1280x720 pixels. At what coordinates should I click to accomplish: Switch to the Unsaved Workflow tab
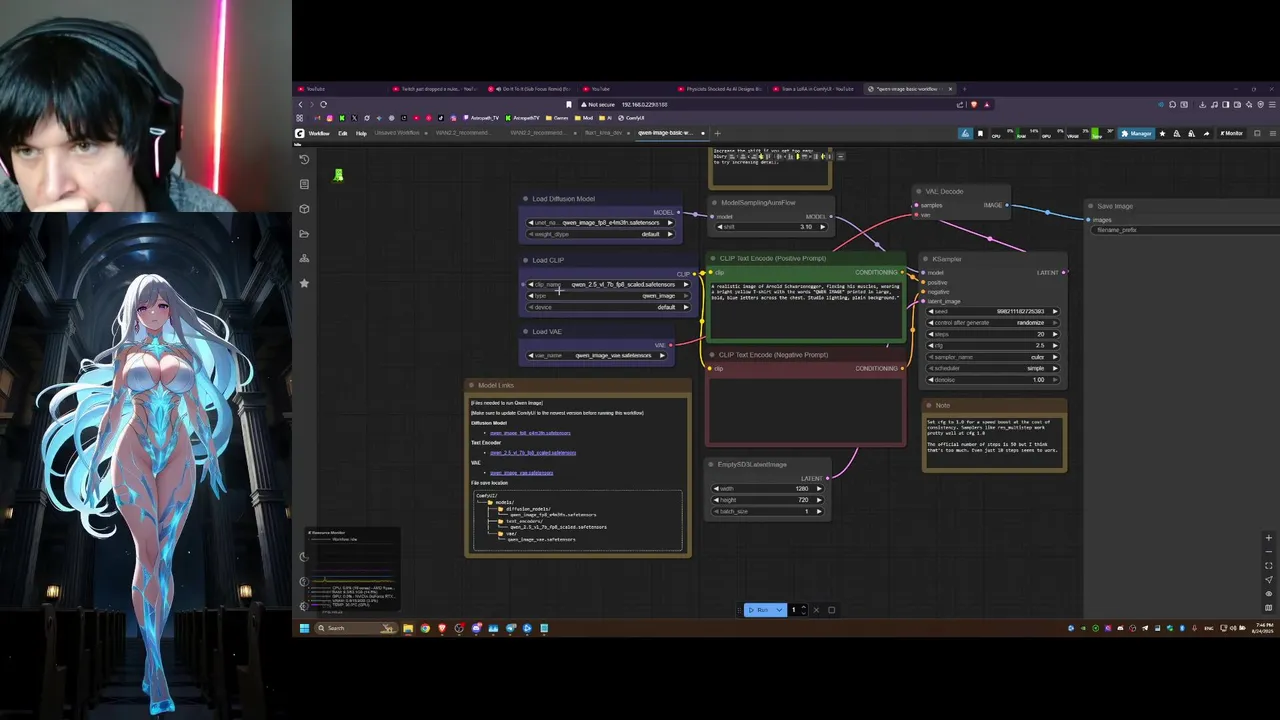(x=397, y=133)
